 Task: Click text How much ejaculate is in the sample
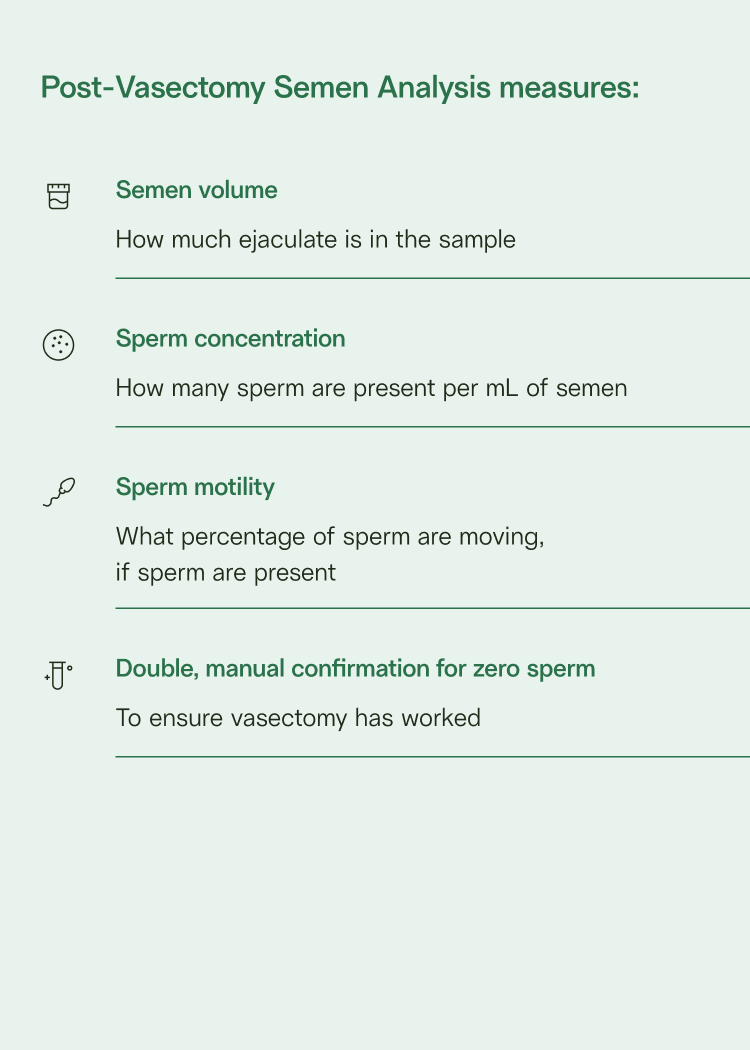315,240
